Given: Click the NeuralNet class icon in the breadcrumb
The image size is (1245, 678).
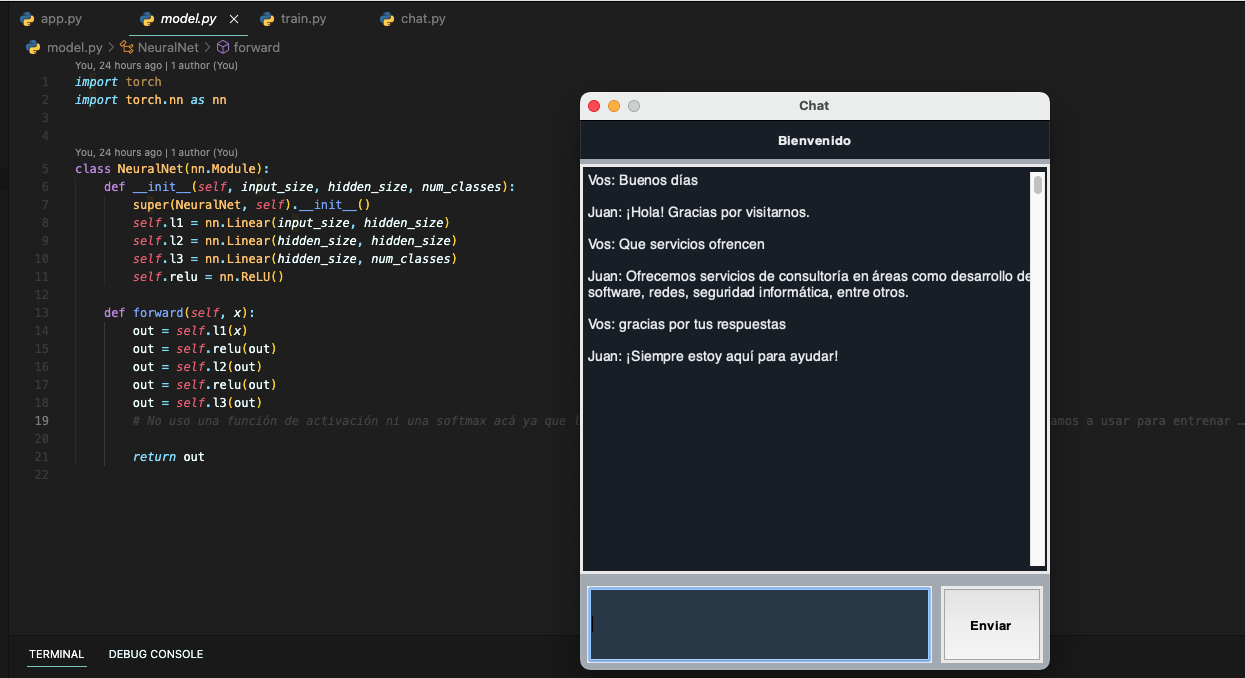Looking at the screenshot, I should (127, 47).
